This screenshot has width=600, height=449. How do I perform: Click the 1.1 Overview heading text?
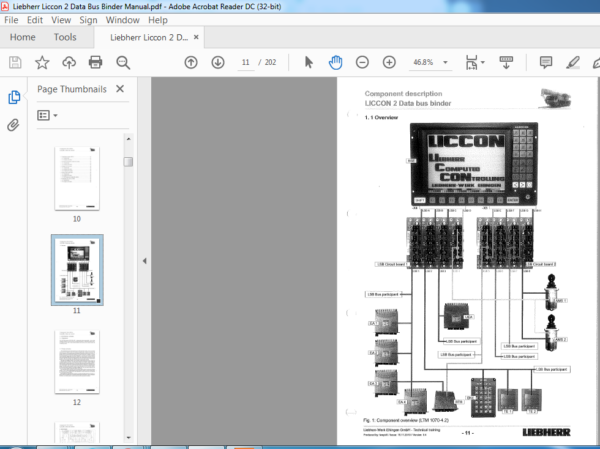click(381, 118)
